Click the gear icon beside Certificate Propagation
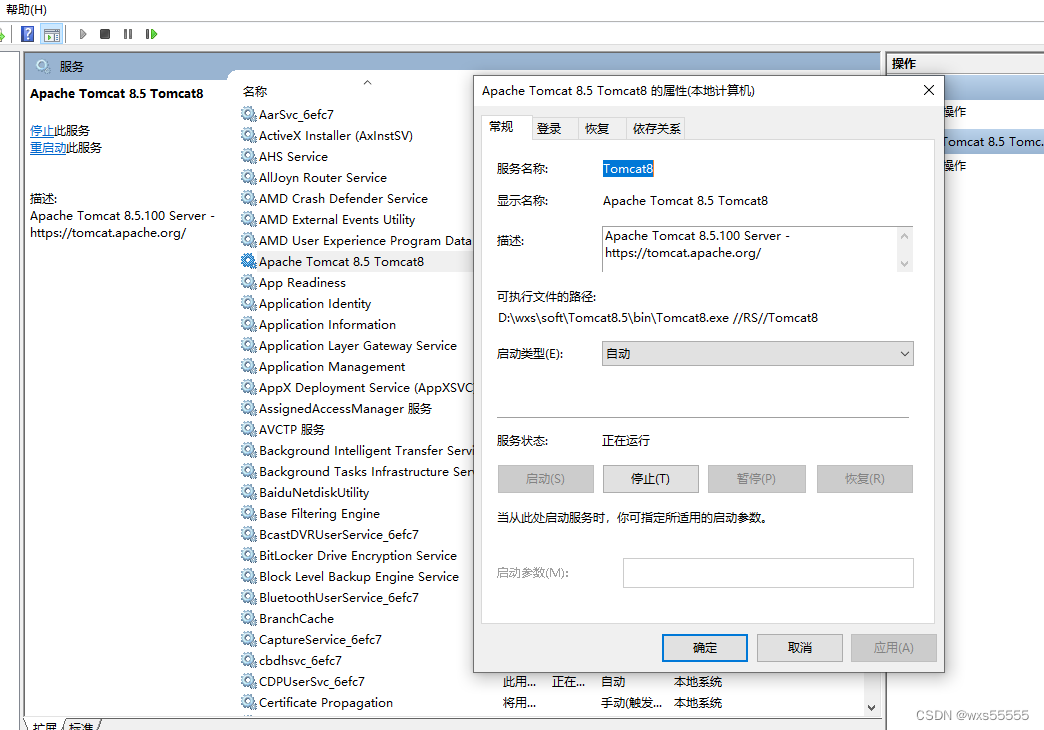1044x730 pixels. [x=248, y=702]
